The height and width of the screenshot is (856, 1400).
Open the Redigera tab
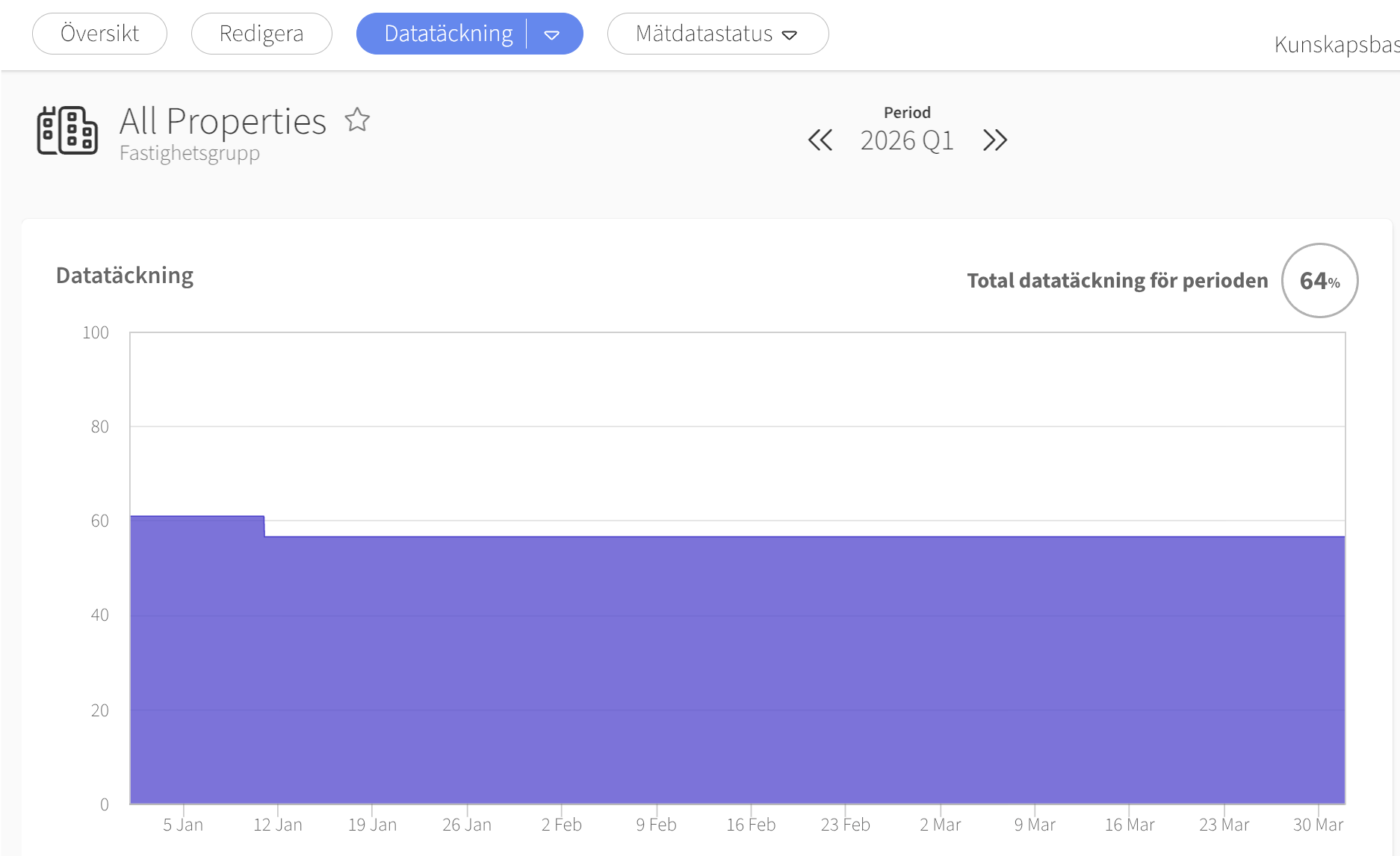[x=261, y=34]
